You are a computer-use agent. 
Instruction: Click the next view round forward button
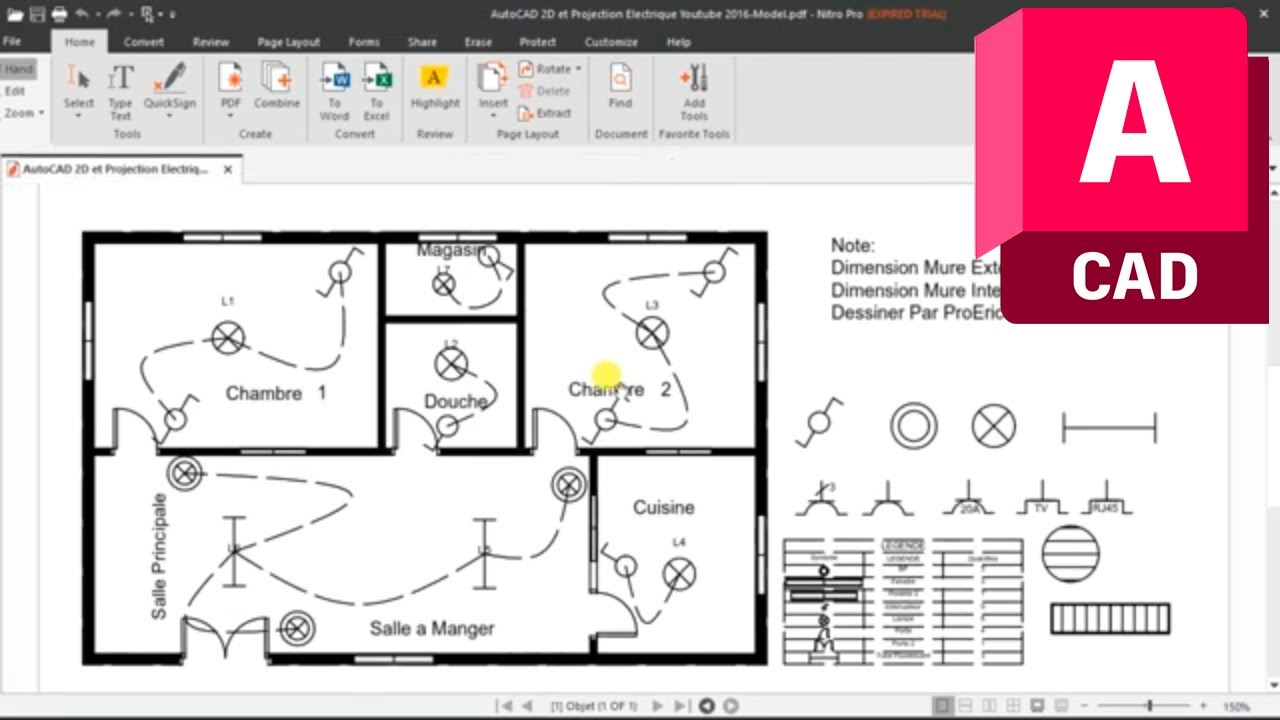point(731,706)
